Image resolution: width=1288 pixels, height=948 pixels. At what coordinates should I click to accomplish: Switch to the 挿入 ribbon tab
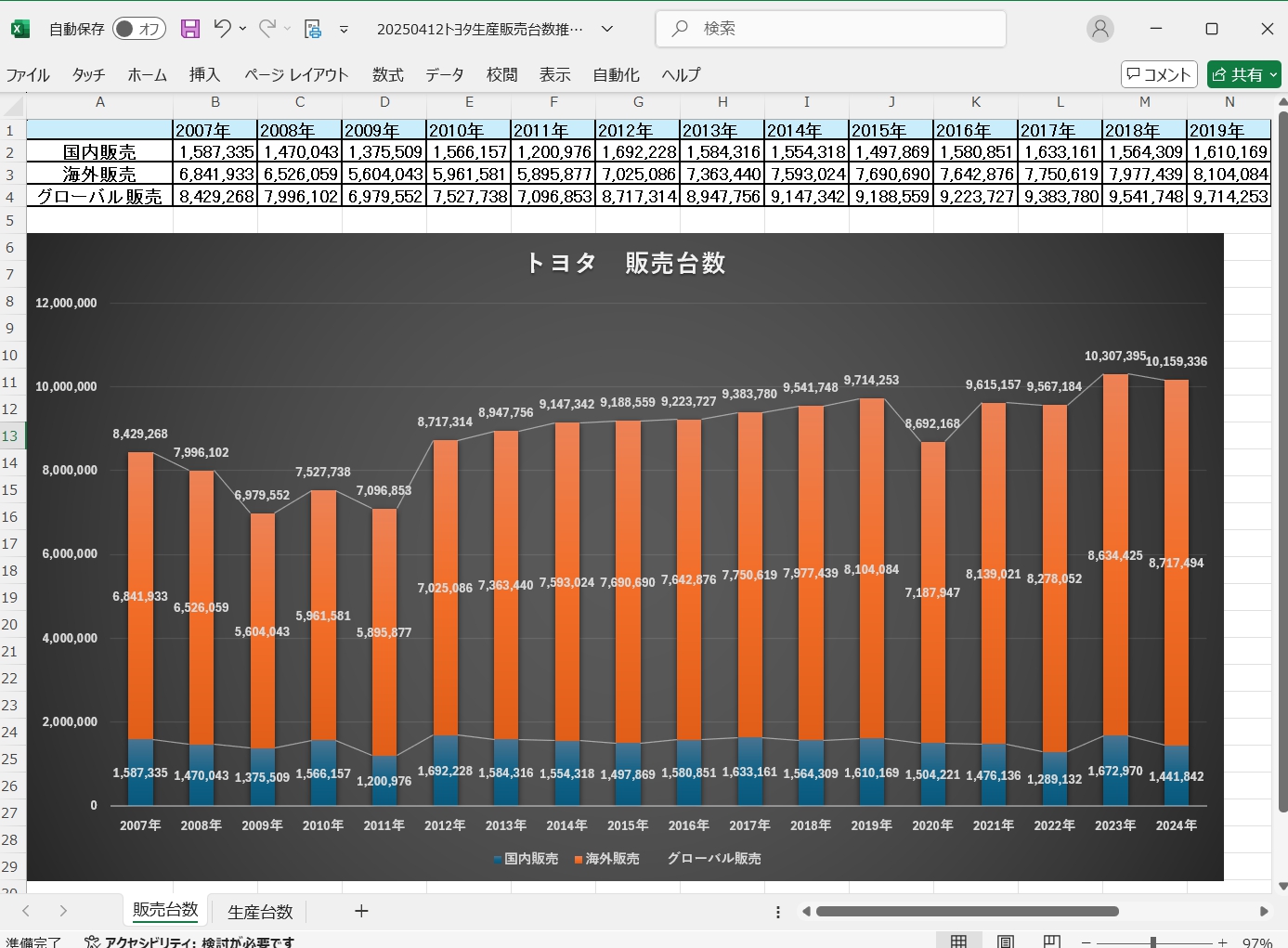pos(205,75)
